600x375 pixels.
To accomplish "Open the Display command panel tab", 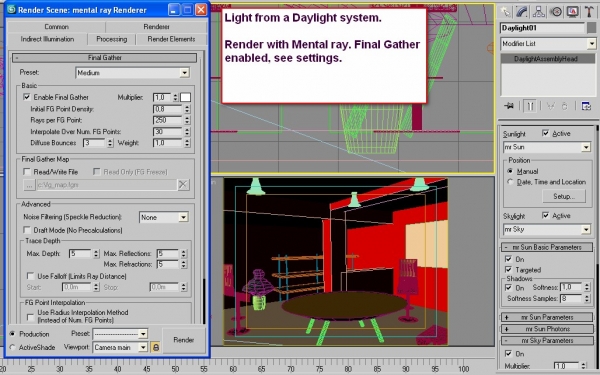I will (572, 12).
